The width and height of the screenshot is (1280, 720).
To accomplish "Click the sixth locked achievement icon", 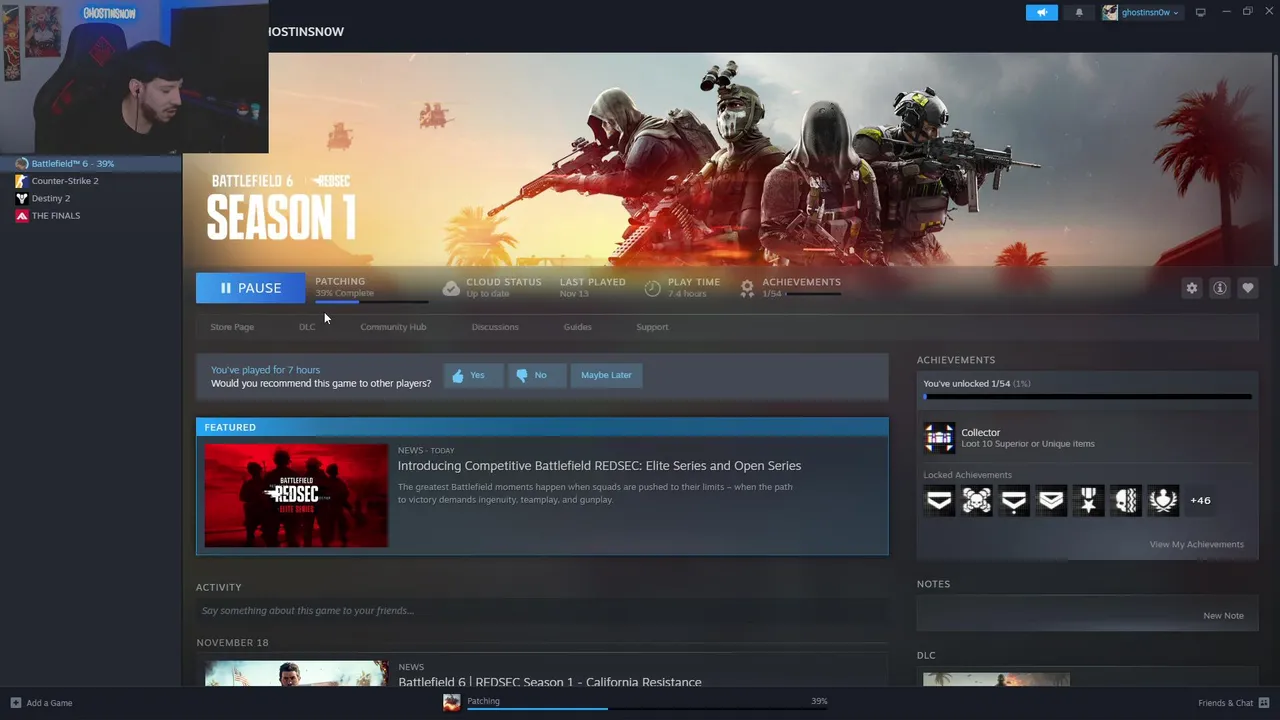I will [x=1126, y=500].
